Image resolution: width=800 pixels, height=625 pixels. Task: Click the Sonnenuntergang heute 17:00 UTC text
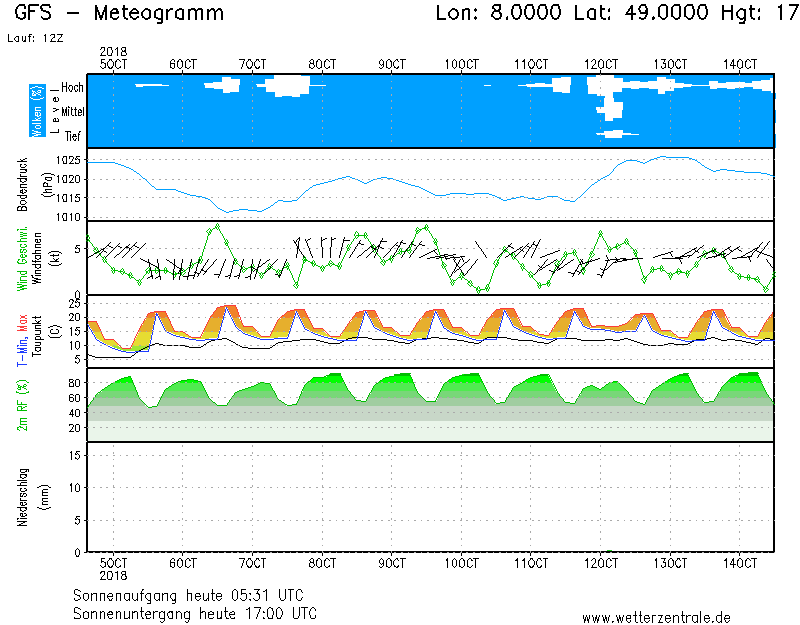[195, 612]
